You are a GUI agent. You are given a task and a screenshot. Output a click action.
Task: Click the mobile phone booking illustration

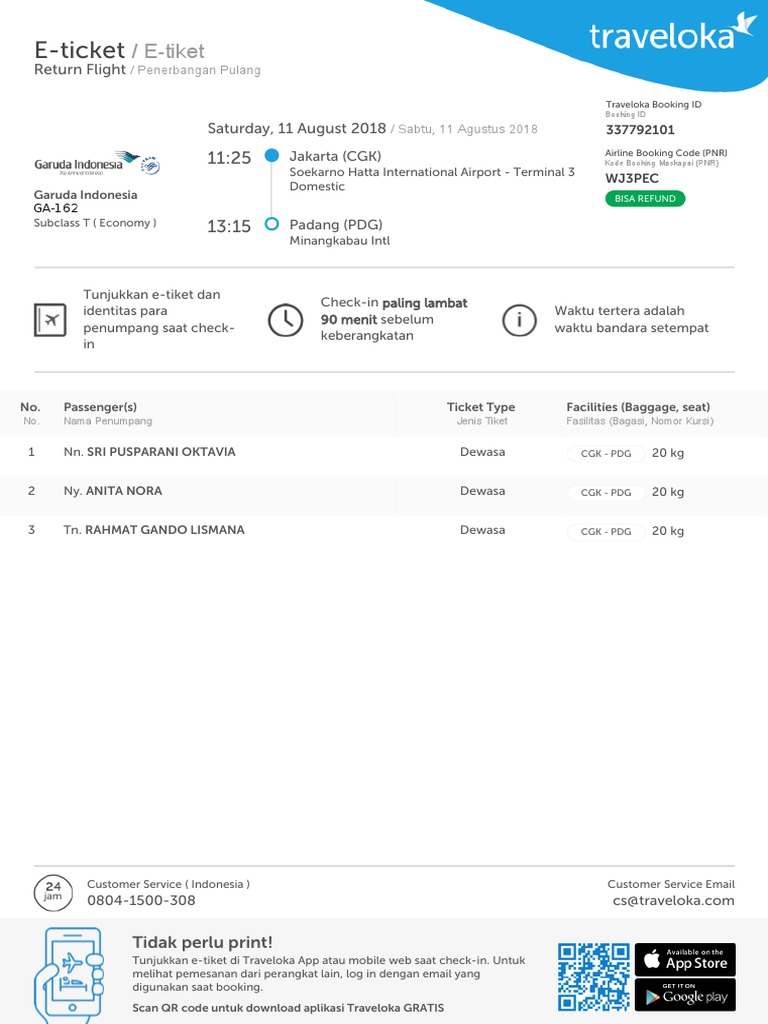coord(68,971)
